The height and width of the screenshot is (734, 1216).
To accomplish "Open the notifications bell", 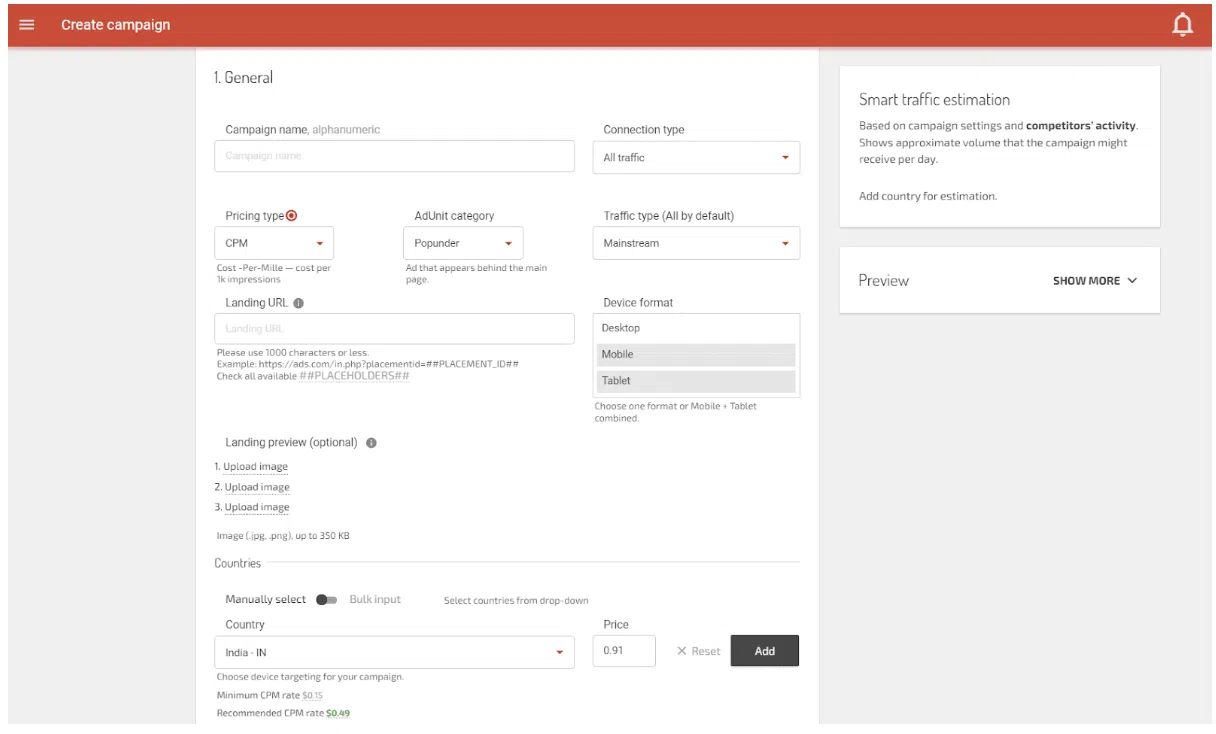I will click(x=1183, y=25).
